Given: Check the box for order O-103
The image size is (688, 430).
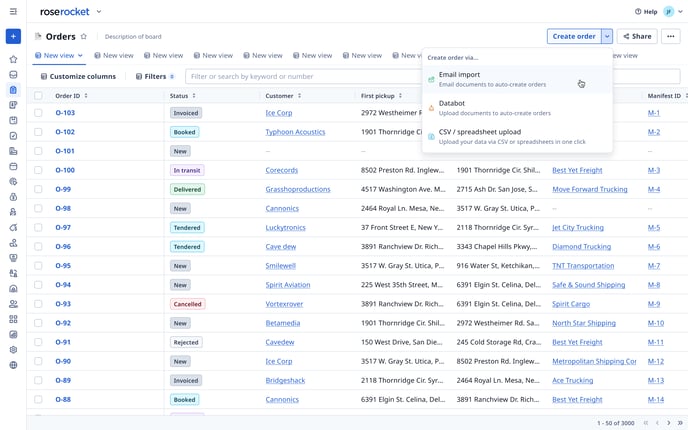Looking at the screenshot, I should pos(38,113).
